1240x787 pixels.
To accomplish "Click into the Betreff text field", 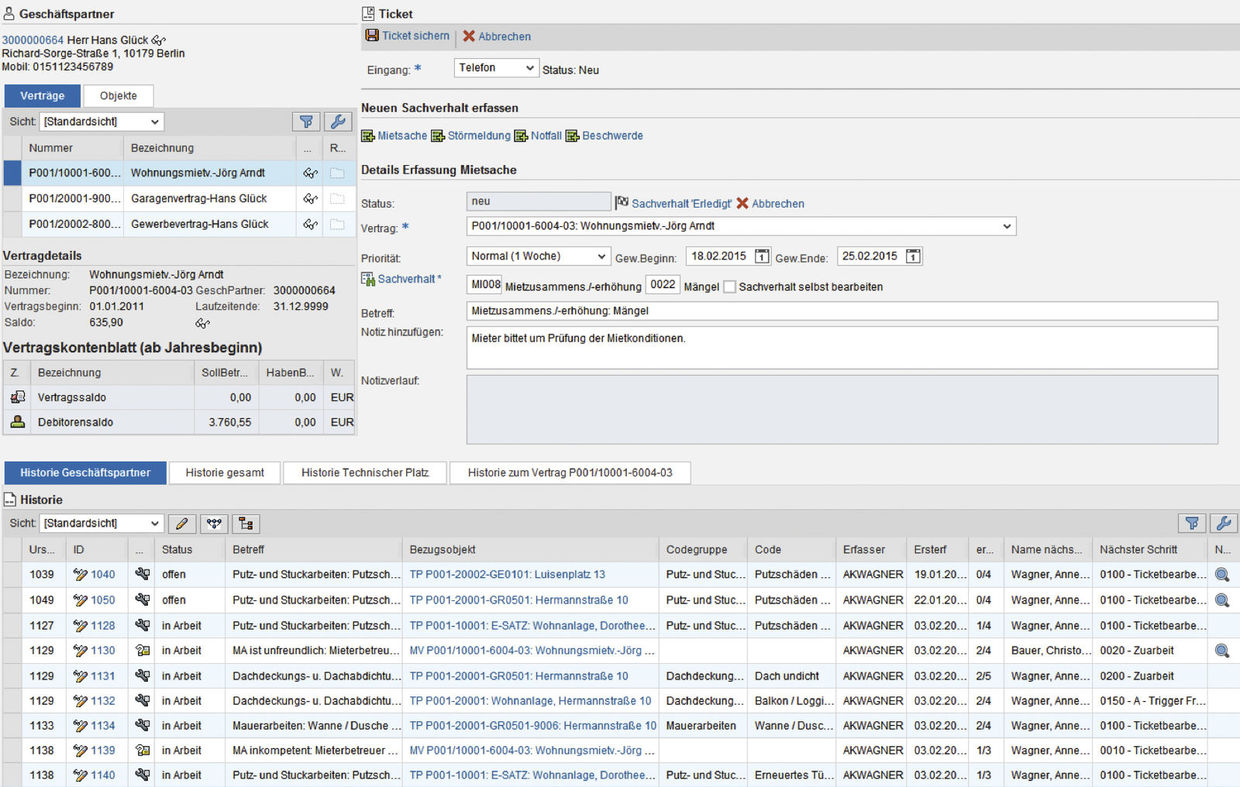I will point(842,312).
